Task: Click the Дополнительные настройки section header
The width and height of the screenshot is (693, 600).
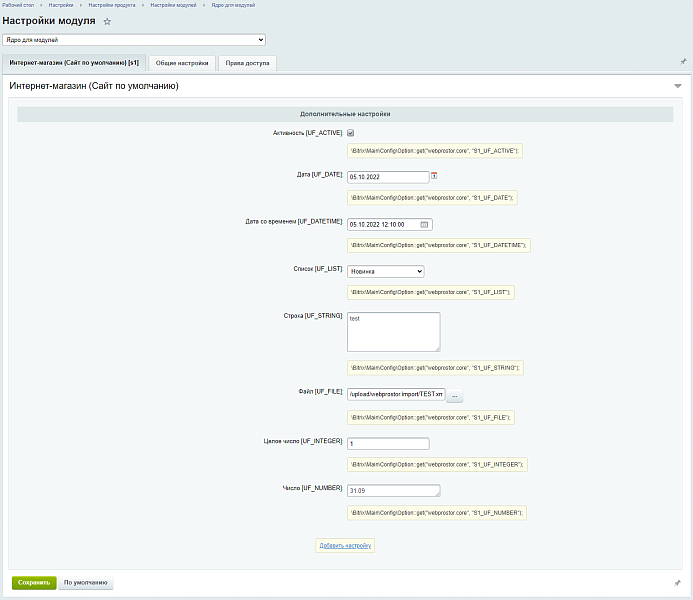Action: [345, 114]
